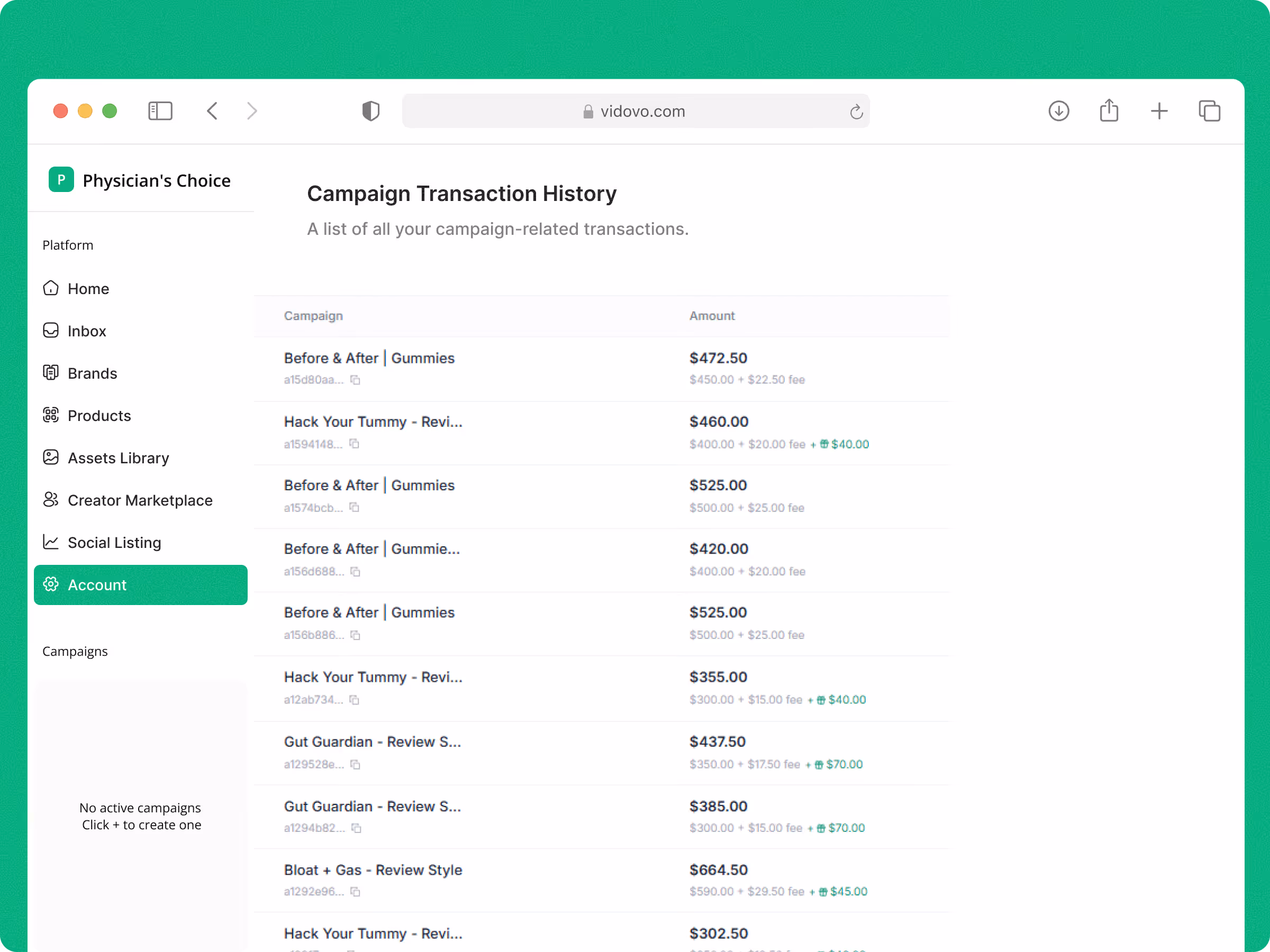The image size is (1270, 952).
Task: Open the Gut Guardian campaign for $437.50
Action: (373, 742)
